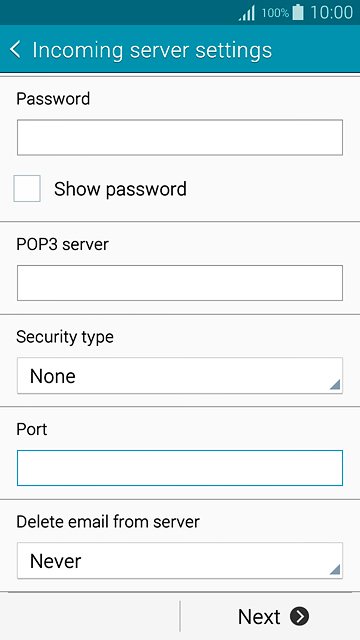Enable the Show password checkbox
The width and height of the screenshot is (360, 640).
[27, 189]
